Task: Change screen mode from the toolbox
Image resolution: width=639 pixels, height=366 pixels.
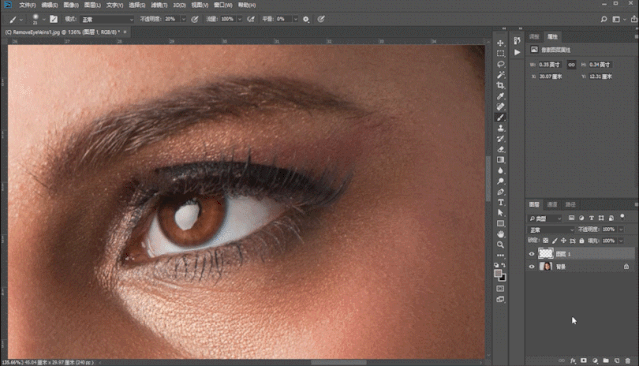Action: pos(500,299)
